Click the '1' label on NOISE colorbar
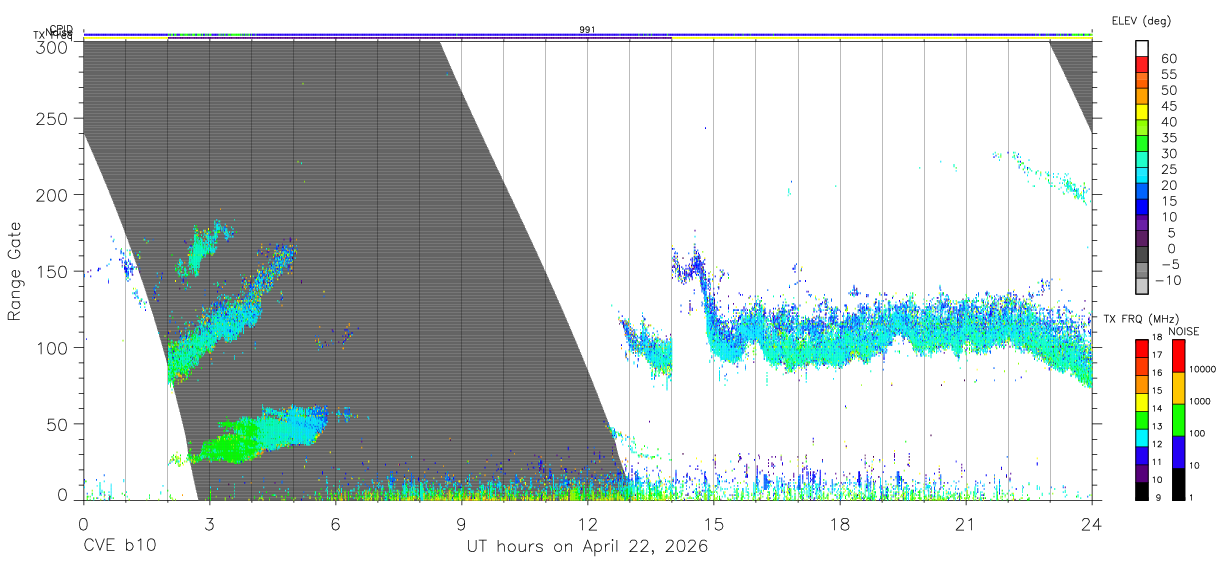The height and width of the screenshot is (567, 1228). (1193, 498)
